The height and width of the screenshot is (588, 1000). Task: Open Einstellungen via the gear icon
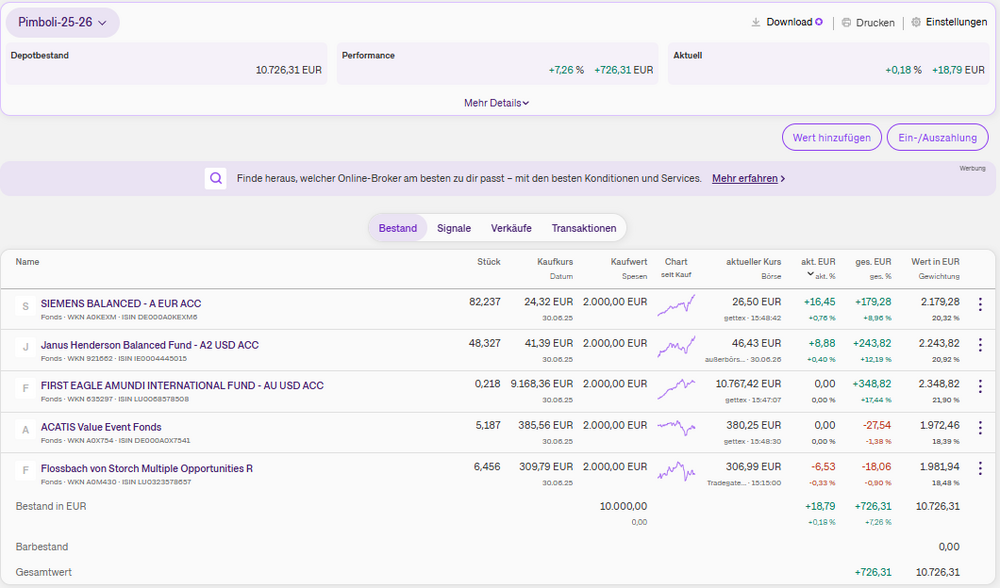click(x=916, y=22)
